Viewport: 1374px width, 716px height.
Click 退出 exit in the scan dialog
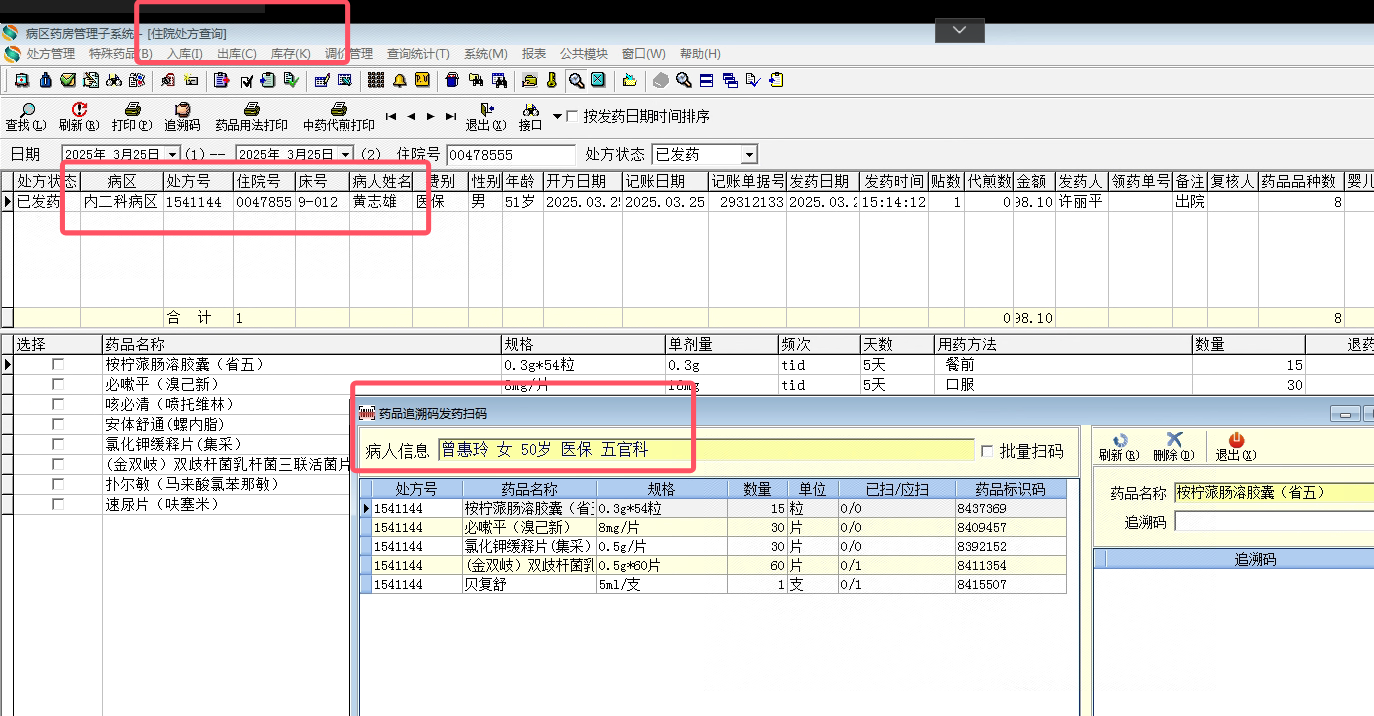(x=1235, y=447)
